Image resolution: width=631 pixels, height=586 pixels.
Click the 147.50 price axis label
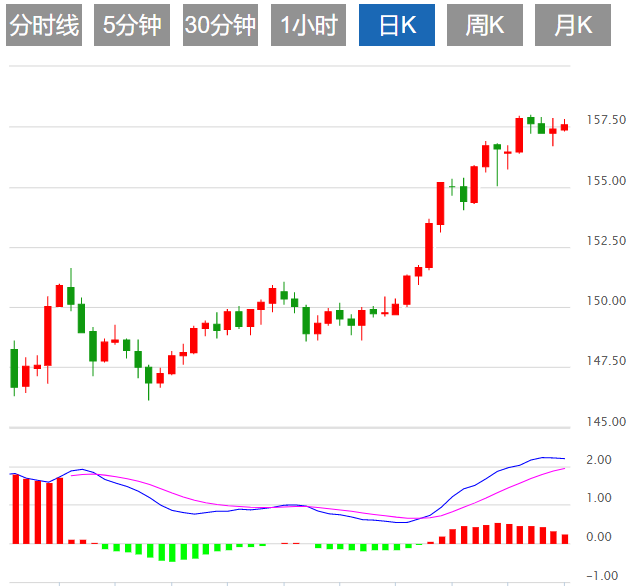tap(606, 361)
